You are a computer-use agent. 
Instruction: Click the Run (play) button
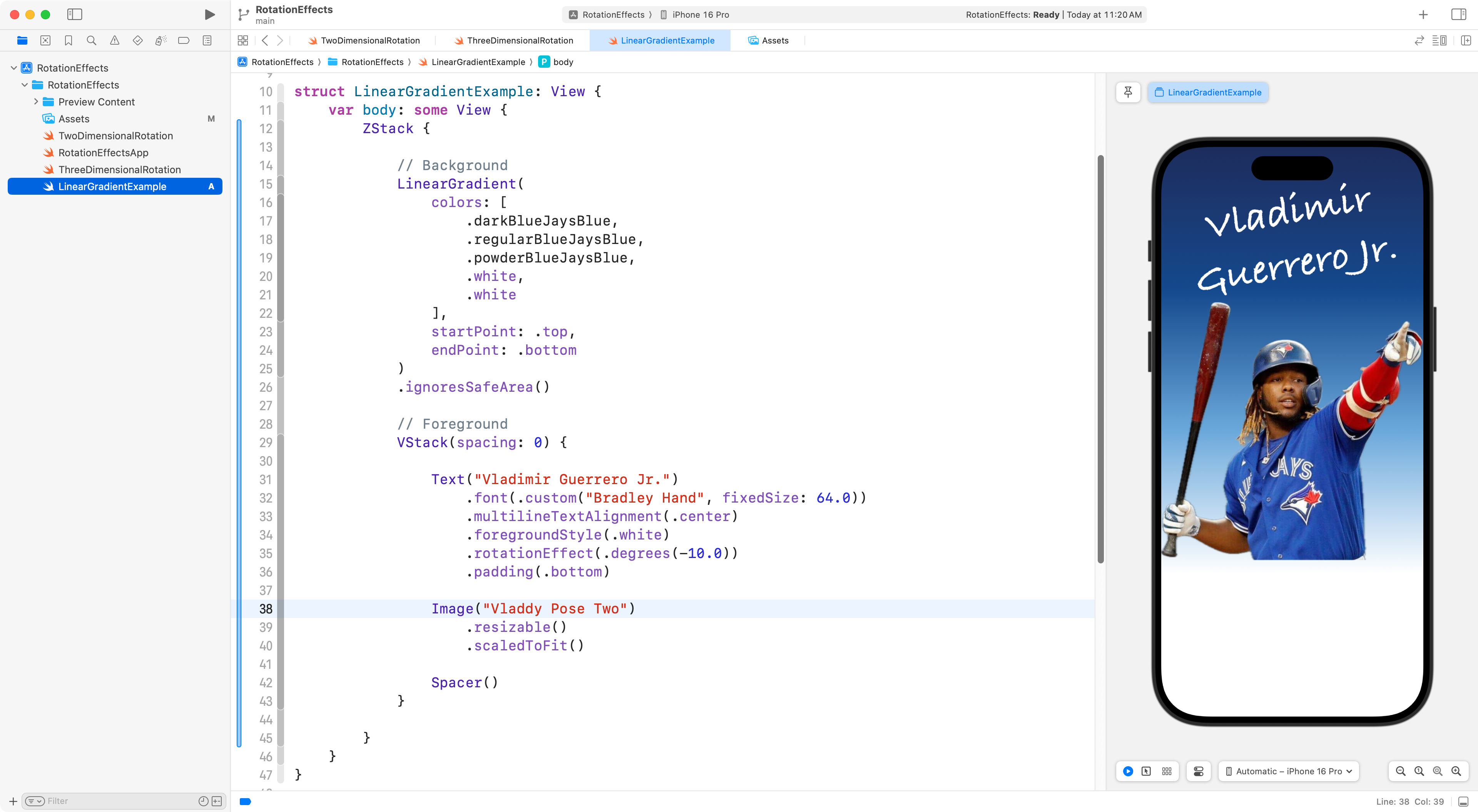tap(209, 15)
